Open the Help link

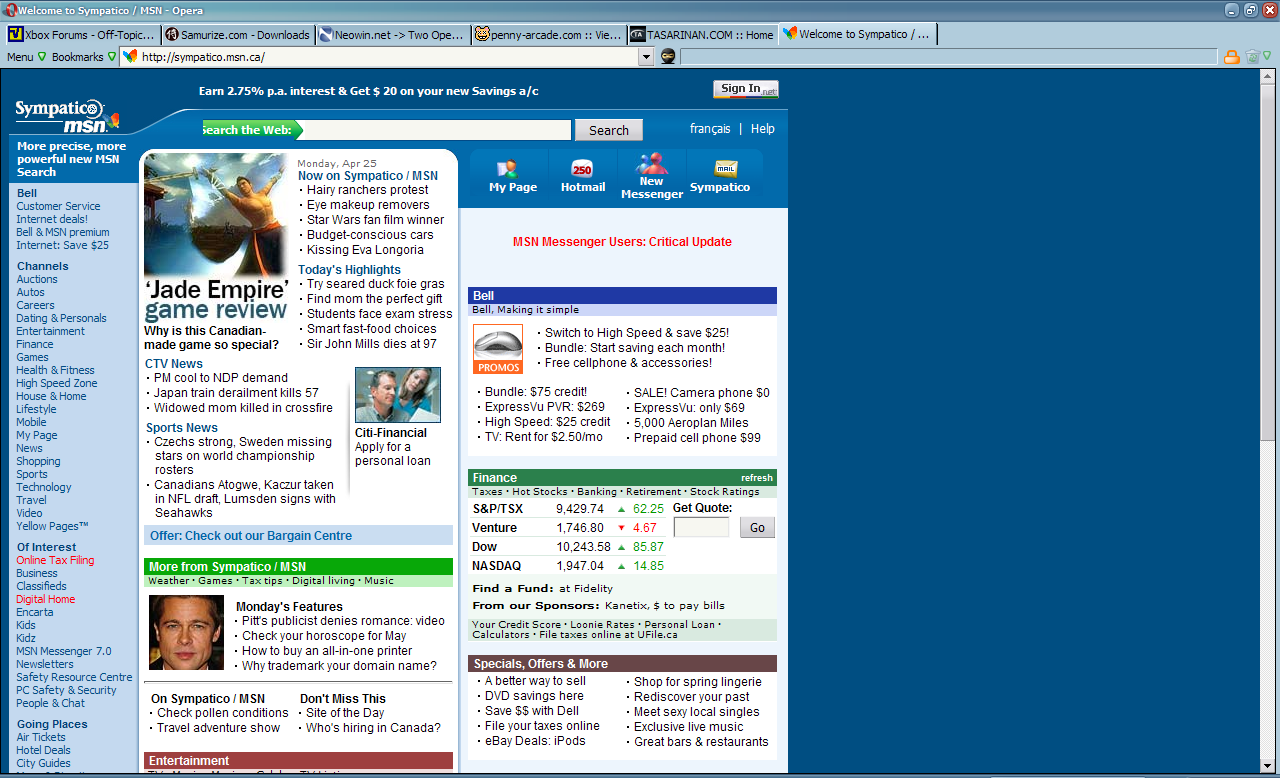click(763, 129)
